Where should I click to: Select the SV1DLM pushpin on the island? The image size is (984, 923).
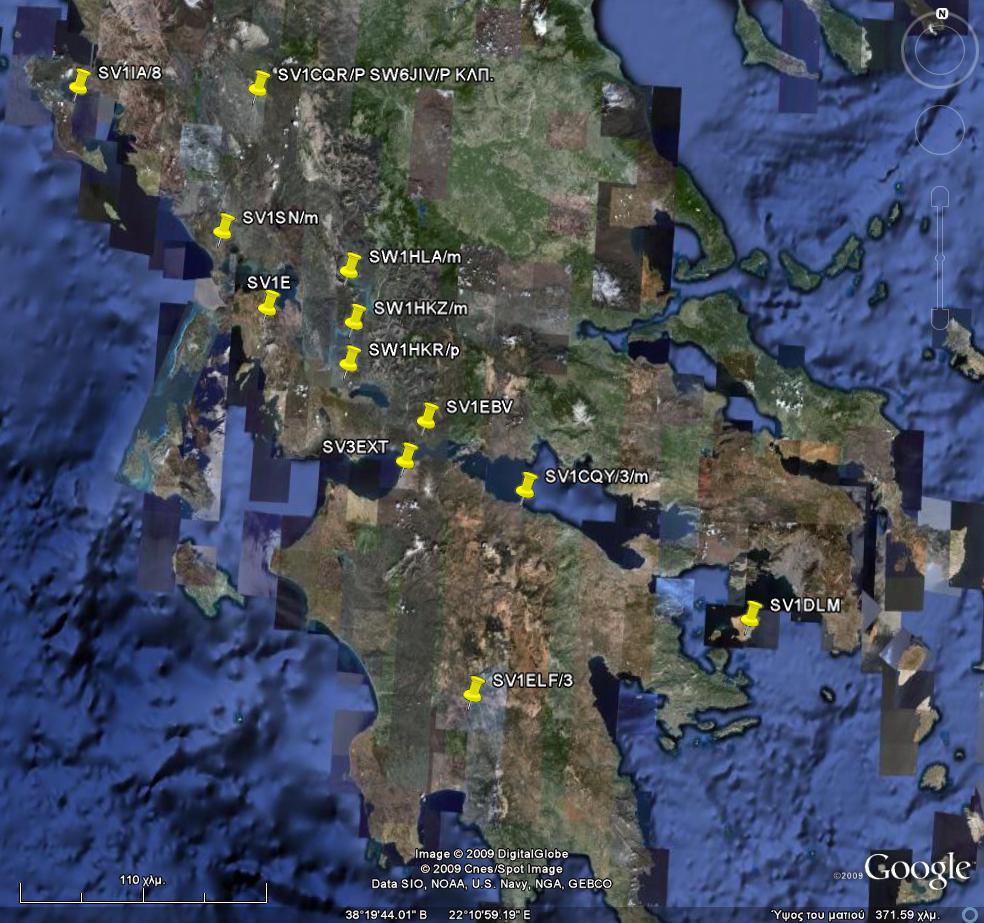751,614
